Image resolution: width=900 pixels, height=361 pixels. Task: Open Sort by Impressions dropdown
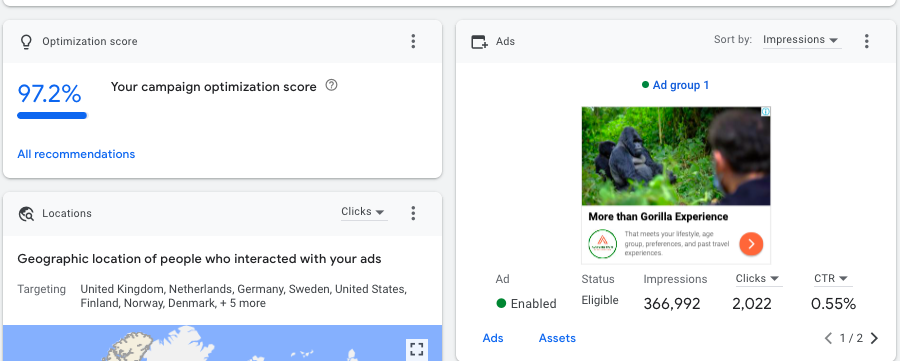click(x=801, y=40)
